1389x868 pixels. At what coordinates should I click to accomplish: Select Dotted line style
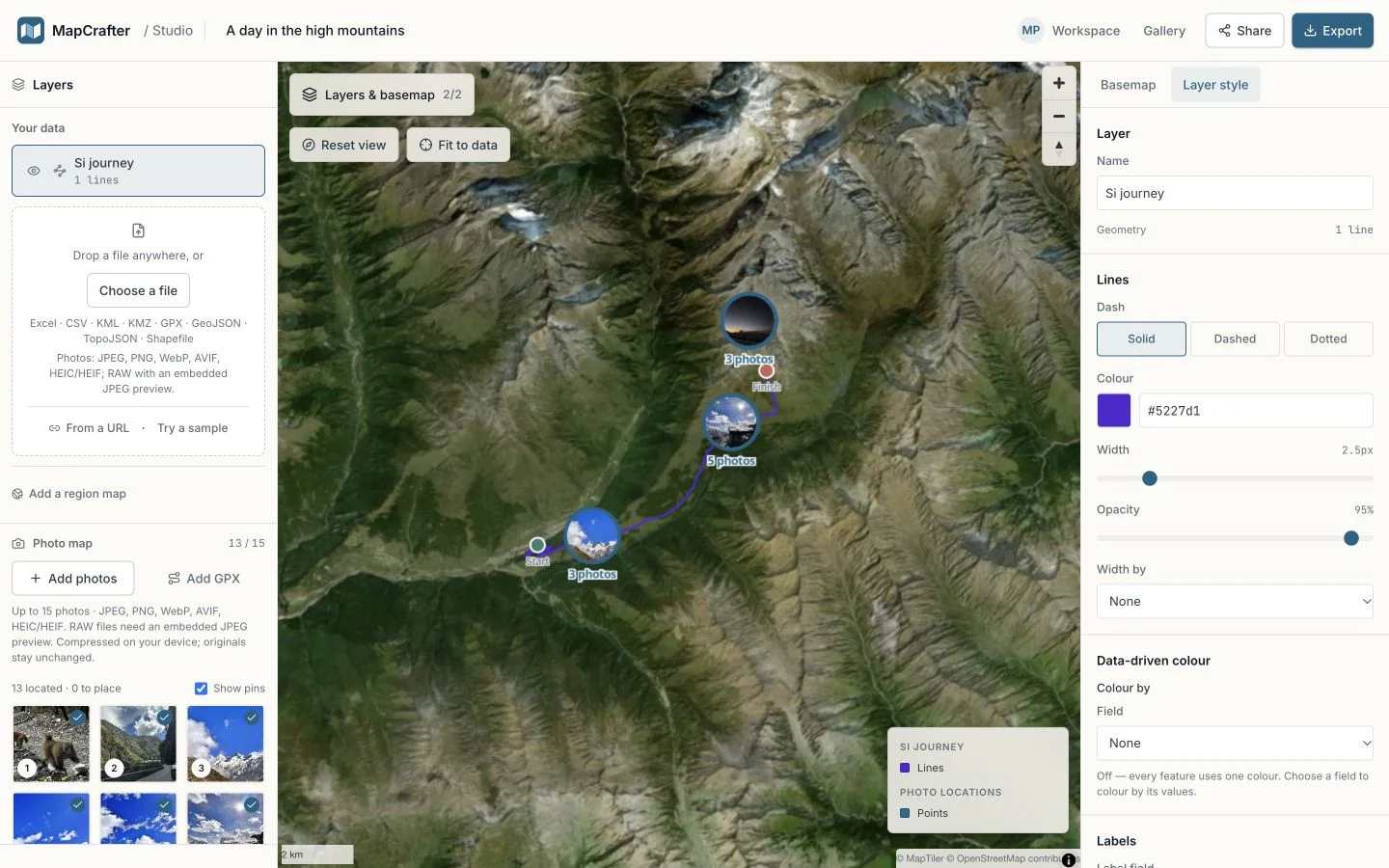(1328, 339)
